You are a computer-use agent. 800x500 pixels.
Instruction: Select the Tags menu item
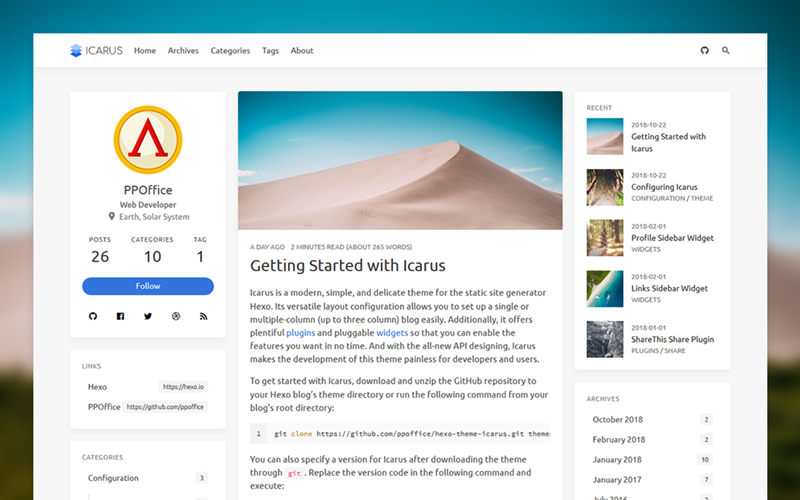(x=270, y=50)
